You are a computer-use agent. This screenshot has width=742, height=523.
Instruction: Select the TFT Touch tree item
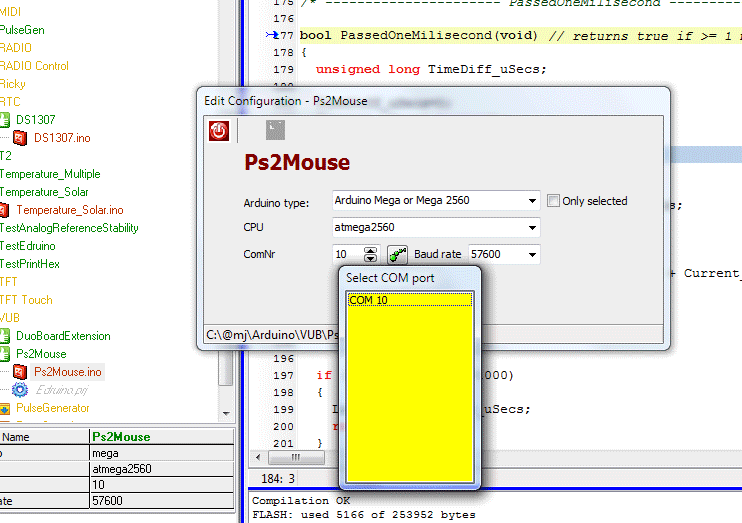click(x=26, y=300)
